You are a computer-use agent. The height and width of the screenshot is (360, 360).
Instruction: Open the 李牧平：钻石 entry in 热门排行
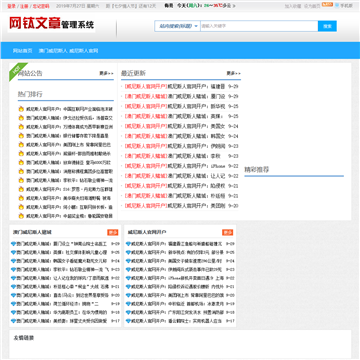69,180
